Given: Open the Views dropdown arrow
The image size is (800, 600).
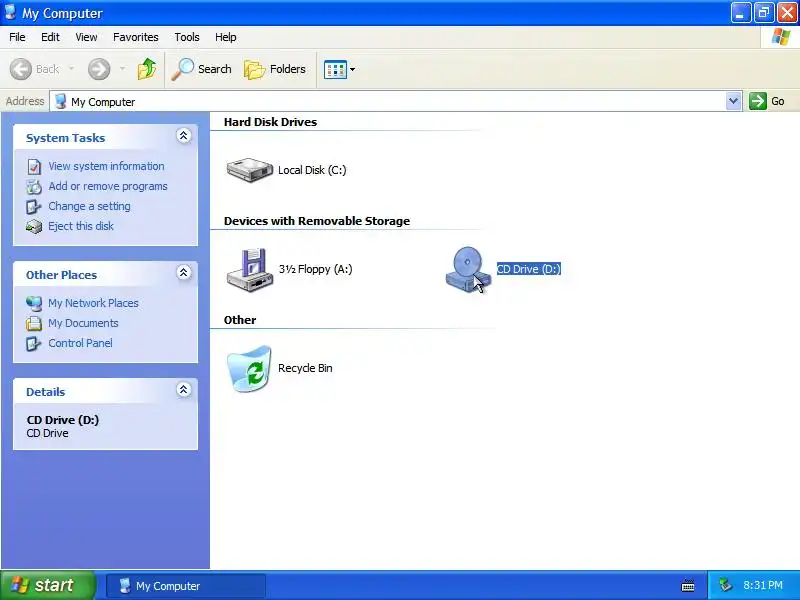Looking at the screenshot, I should 352,69.
